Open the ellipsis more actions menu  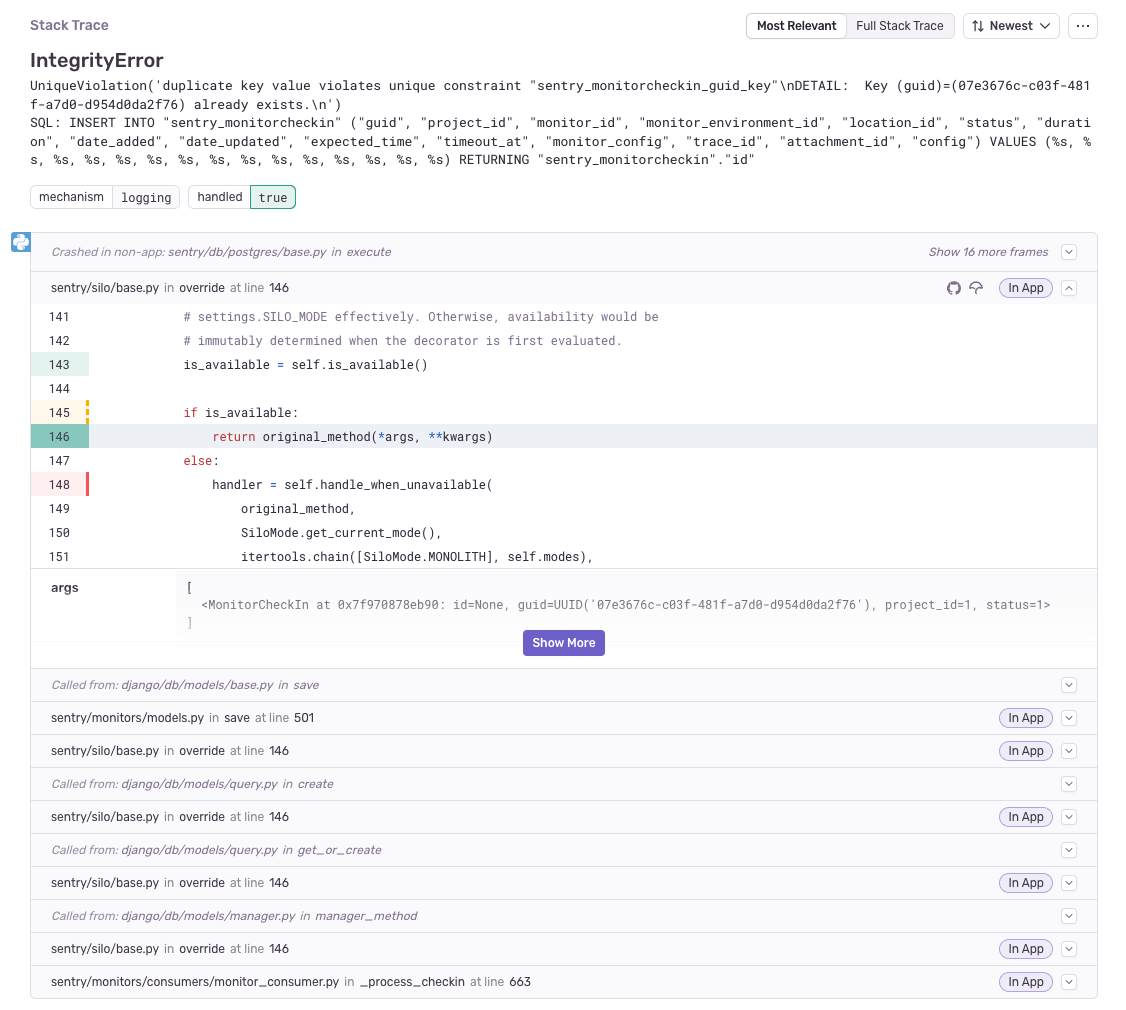(x=1082, y=26)
